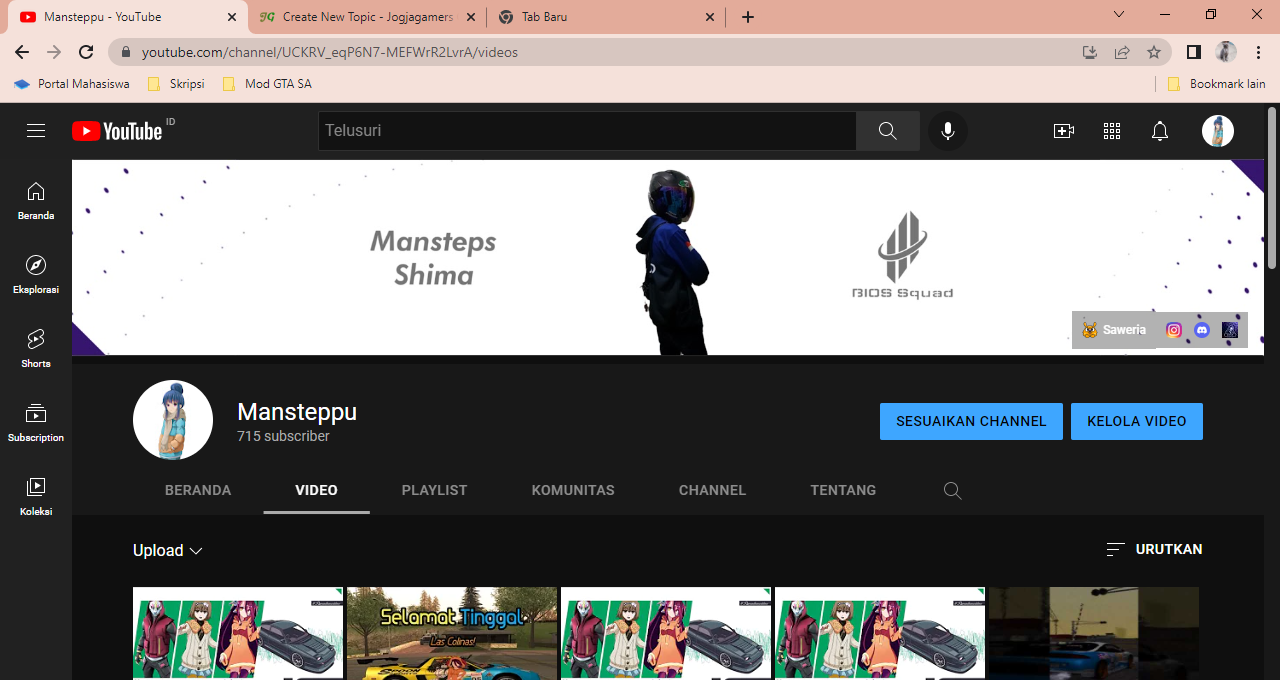Open Eksplorasi in the sidebar
The width and height of the screenshot is (1280, 680).
tap(36, 274)
